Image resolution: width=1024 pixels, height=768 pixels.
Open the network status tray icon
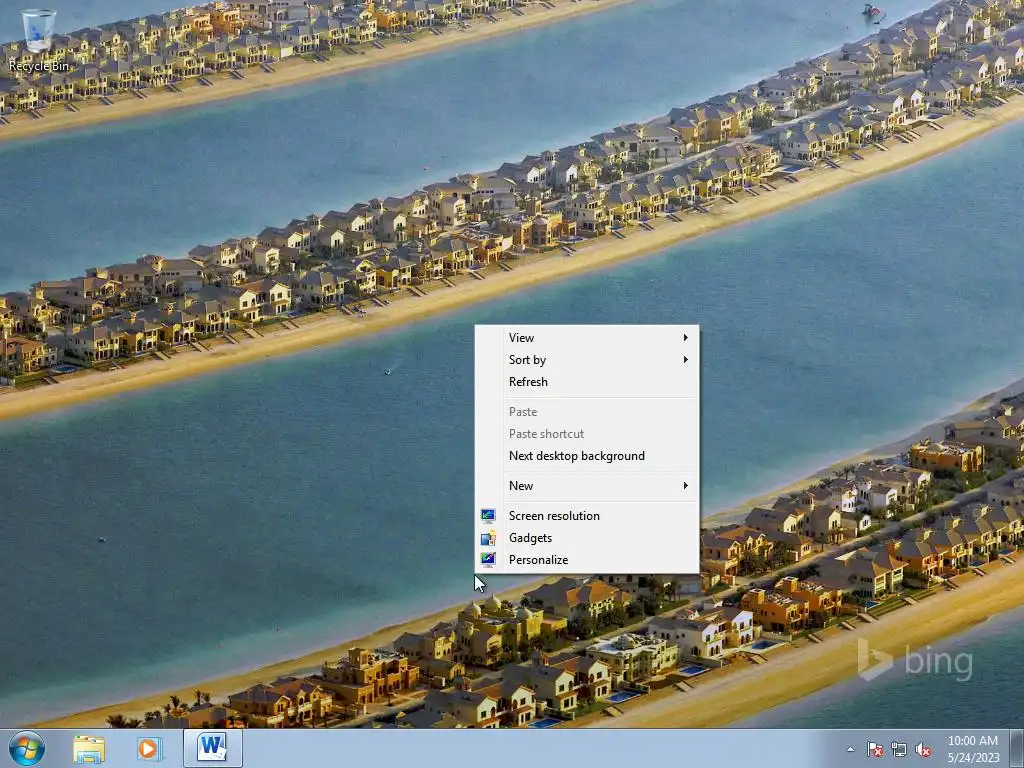point(899,749)
